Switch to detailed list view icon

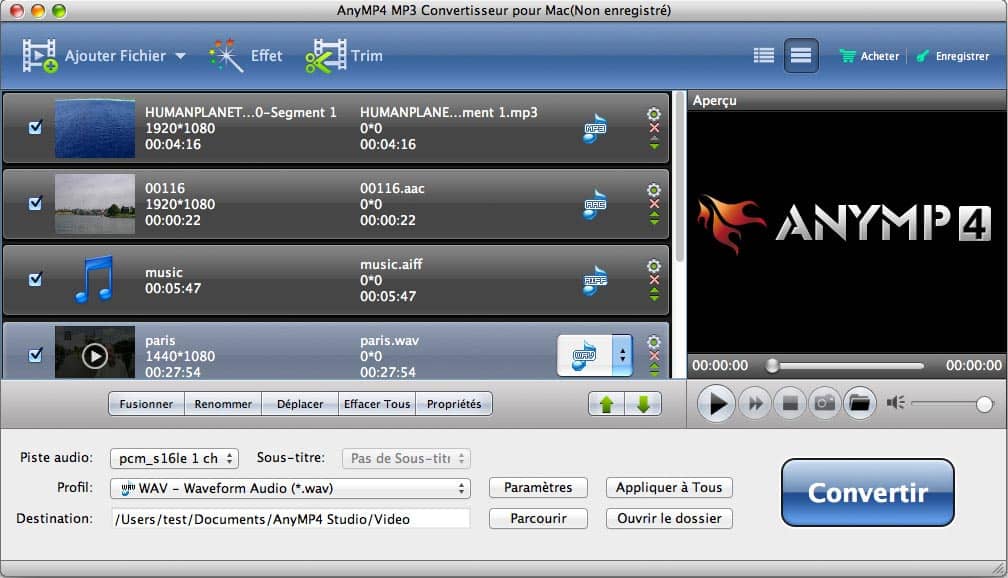(764, 56)
